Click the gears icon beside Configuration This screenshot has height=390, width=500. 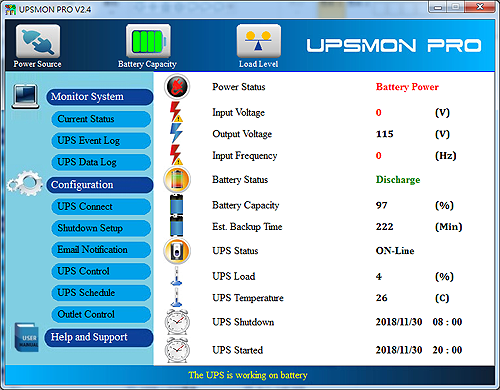[x=25, y=183]
